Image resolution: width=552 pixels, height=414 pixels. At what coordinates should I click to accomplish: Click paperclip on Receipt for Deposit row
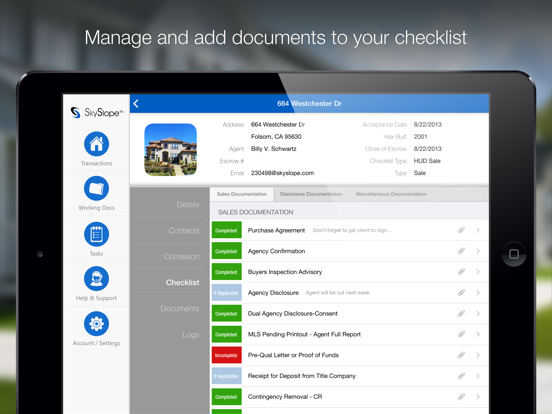tap(461, 376)
